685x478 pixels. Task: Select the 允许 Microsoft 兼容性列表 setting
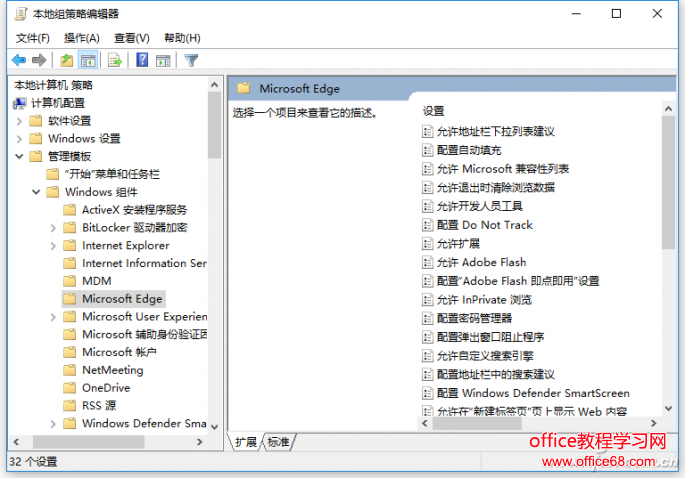(495, 169)
